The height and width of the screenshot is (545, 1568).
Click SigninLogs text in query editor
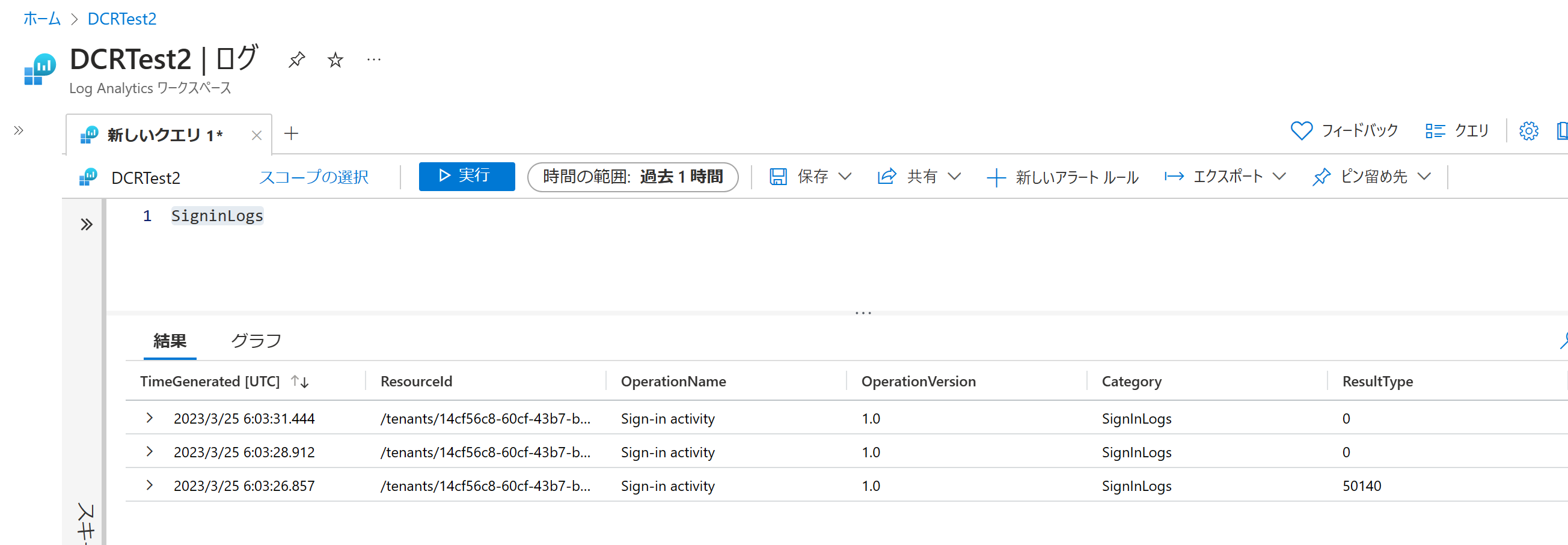216,216
